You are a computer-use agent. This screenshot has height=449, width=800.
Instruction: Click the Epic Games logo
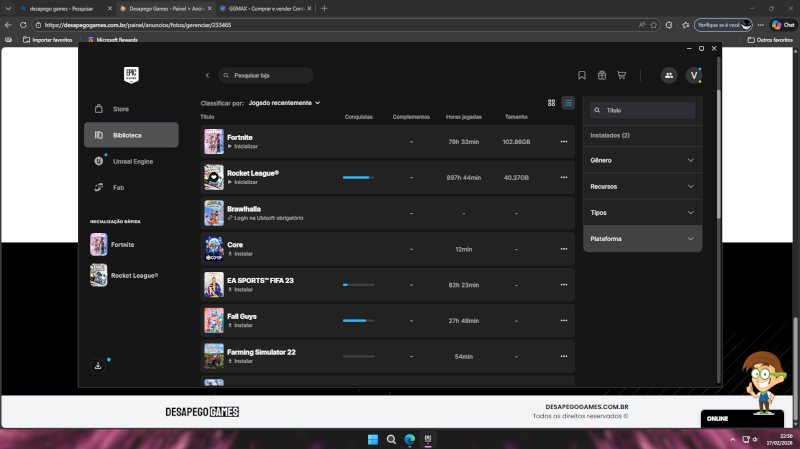(131, 75)
